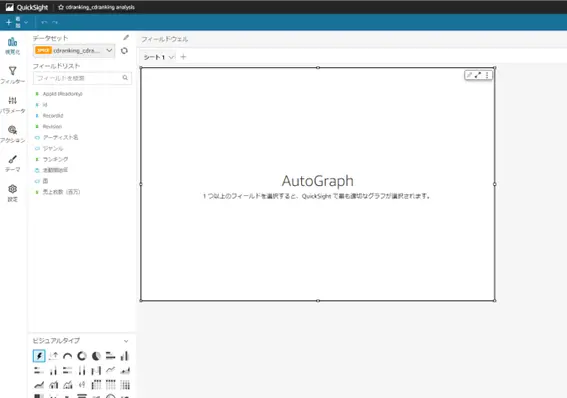Image resolution: width=567 pixels, height=398 pixels.
Task: Choose the stacked area line chart type
Action: click(39, 385)
